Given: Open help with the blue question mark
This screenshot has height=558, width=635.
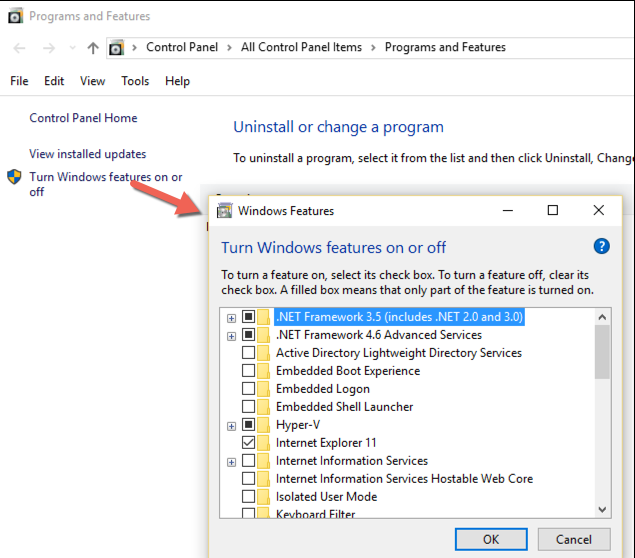Looking at the screenshot, I should click(x=602, y=246).
